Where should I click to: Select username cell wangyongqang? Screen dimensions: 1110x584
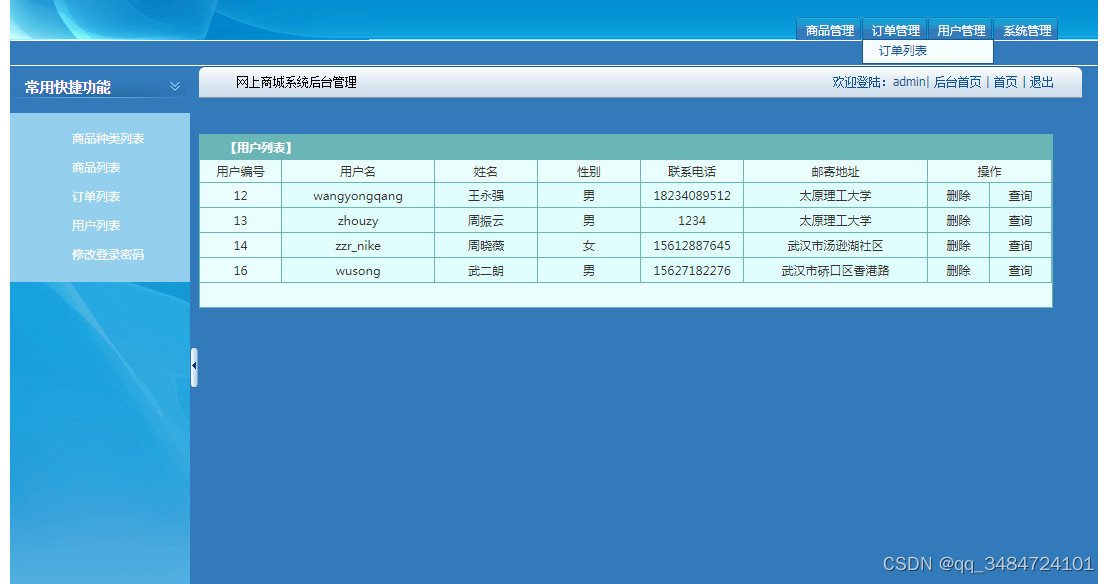point(357,196)
